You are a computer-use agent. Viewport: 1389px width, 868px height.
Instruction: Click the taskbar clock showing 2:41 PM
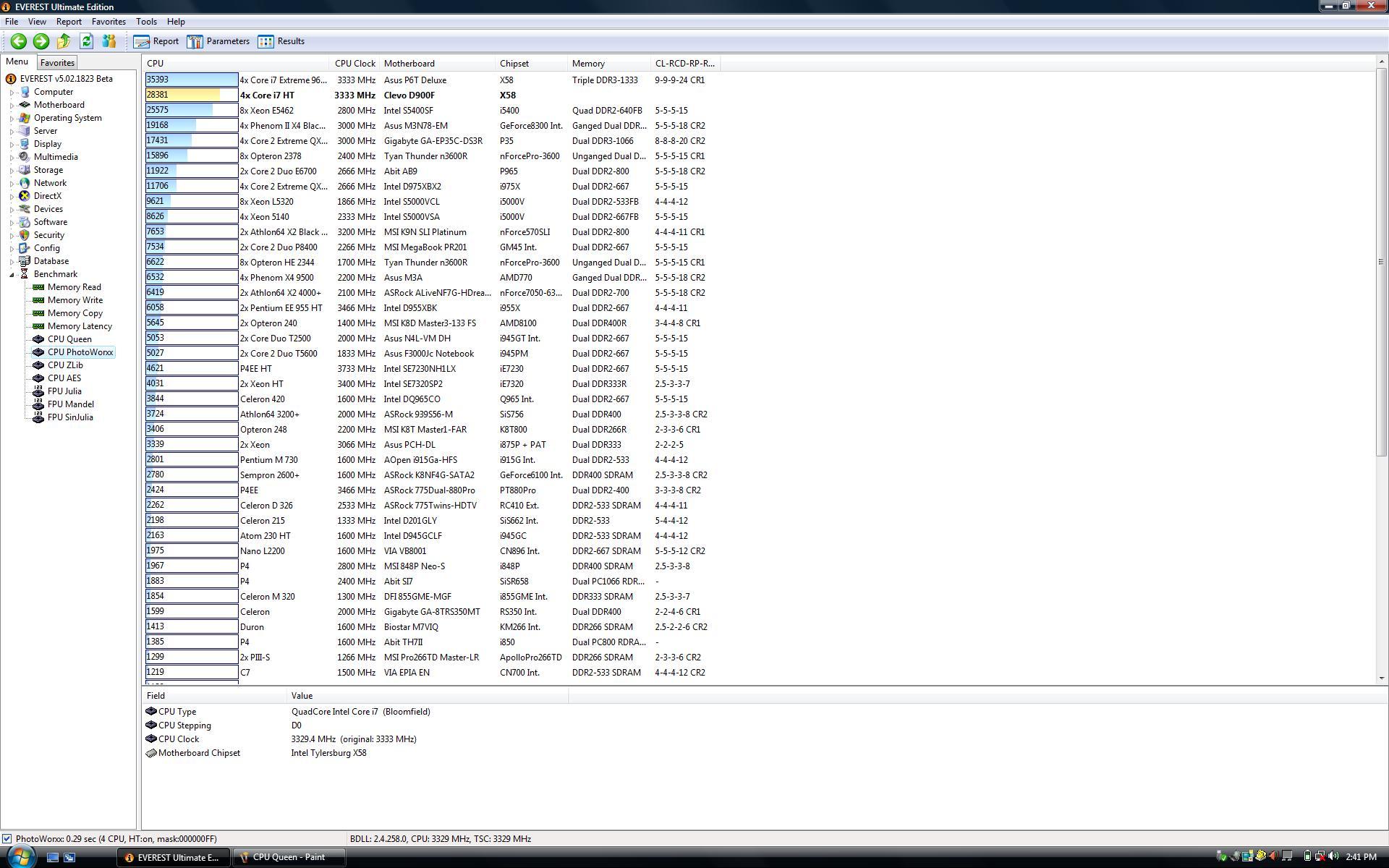click(1361, 857)
